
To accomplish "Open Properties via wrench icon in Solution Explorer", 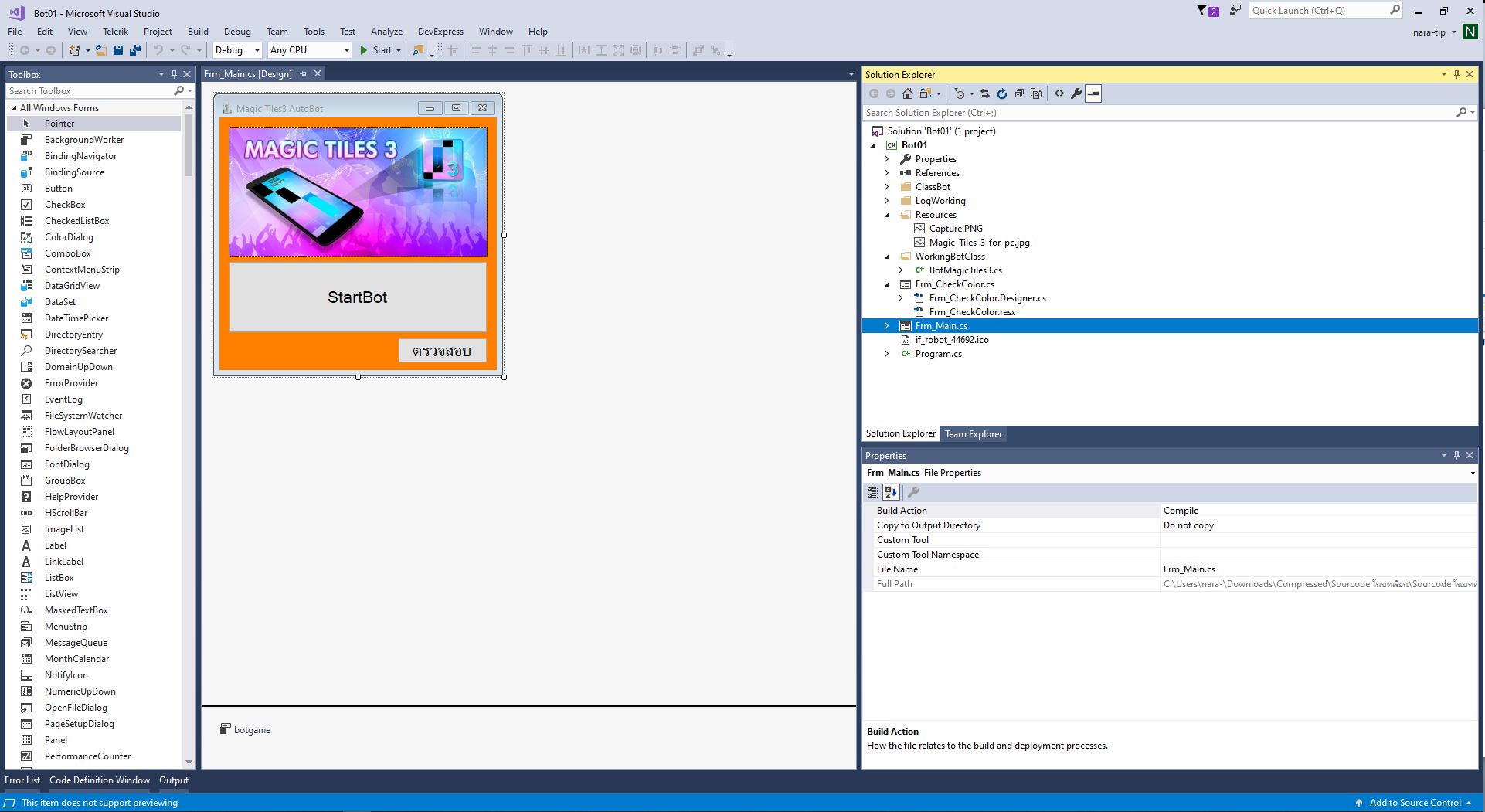I will click(x=1076, y=93).
